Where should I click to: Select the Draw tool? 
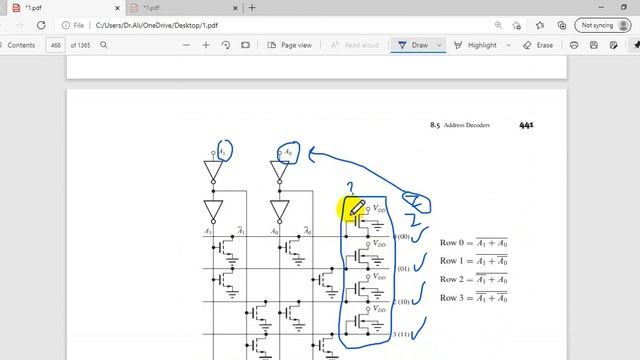pos(413,45)
